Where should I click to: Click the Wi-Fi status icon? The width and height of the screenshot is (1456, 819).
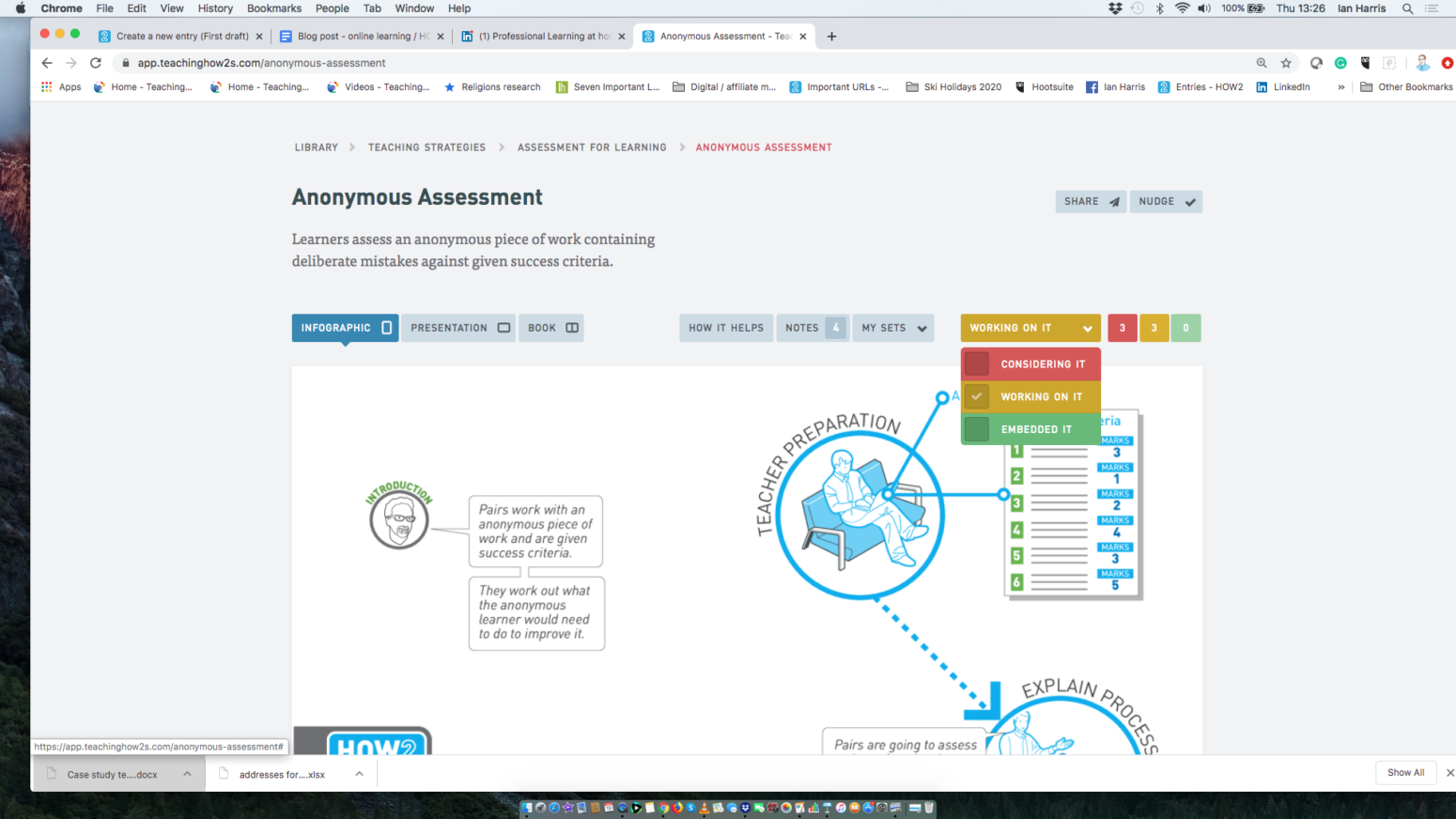[x=1182, y=8]
